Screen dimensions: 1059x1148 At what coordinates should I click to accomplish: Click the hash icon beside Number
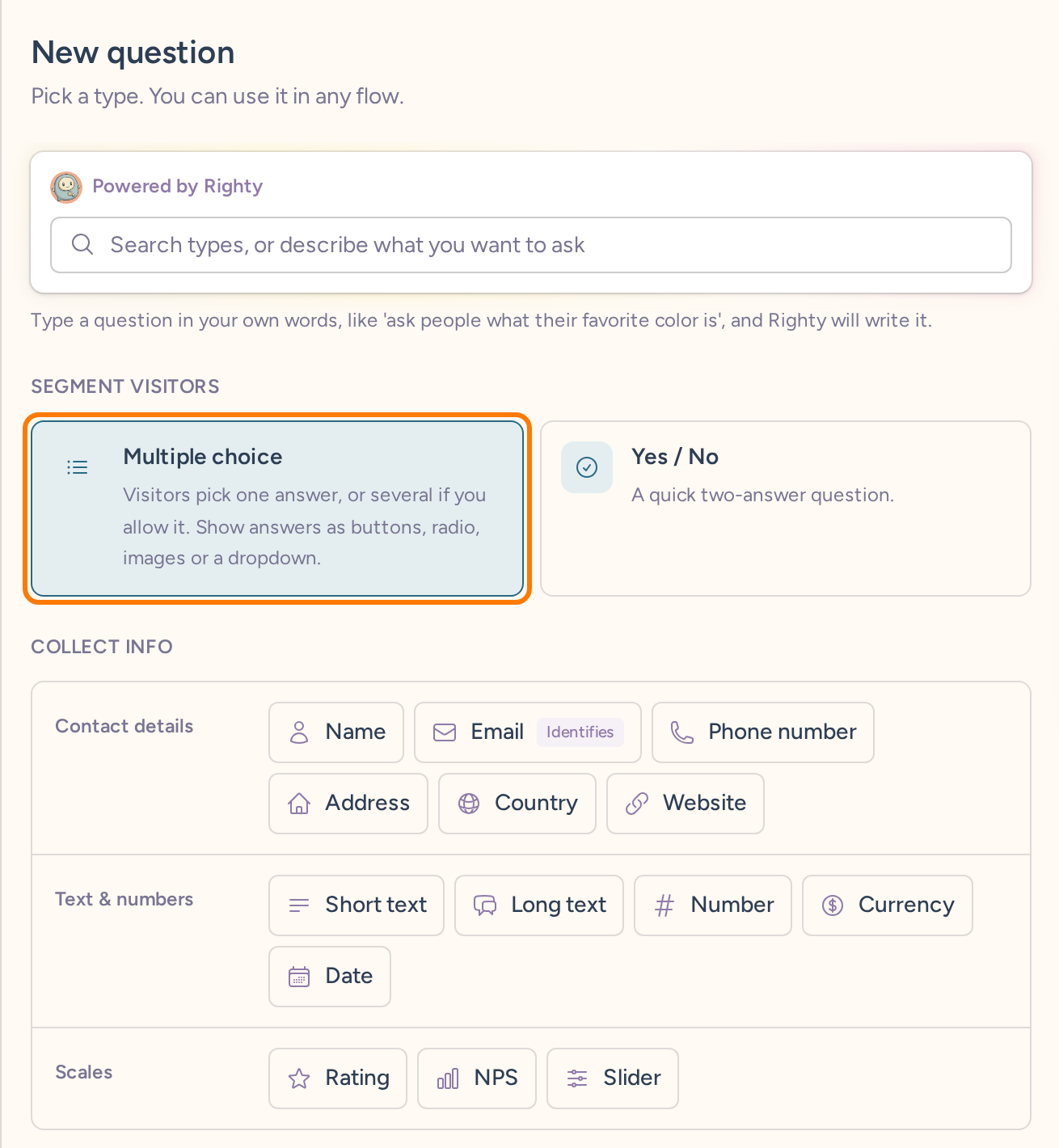pyautogui.click(x=665, y=905)
